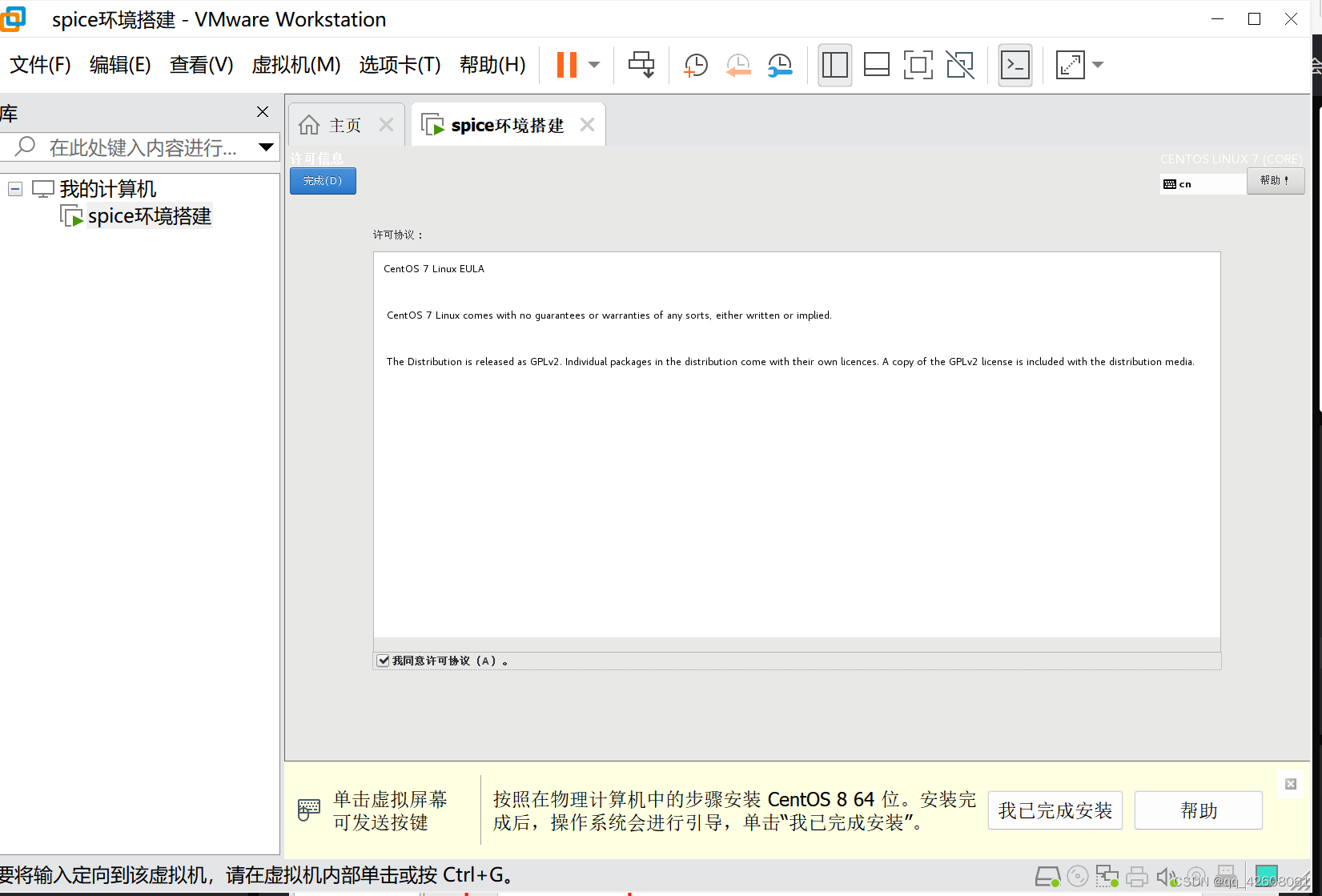The image size is (1322, 896).
Task: Toggle the thumbnail bar view icon
Action: [876, 65]
